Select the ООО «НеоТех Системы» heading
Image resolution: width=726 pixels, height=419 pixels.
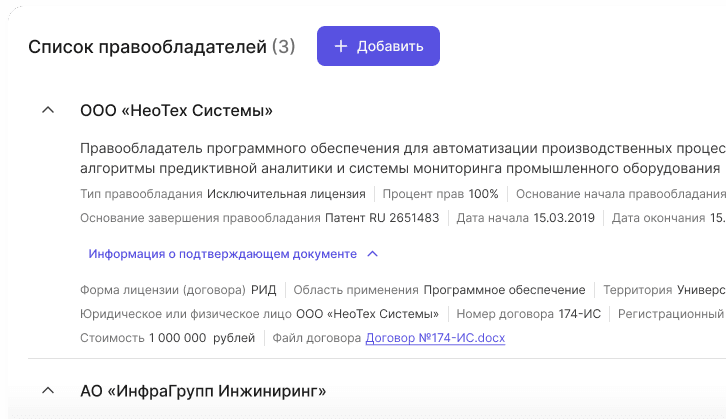176,111
